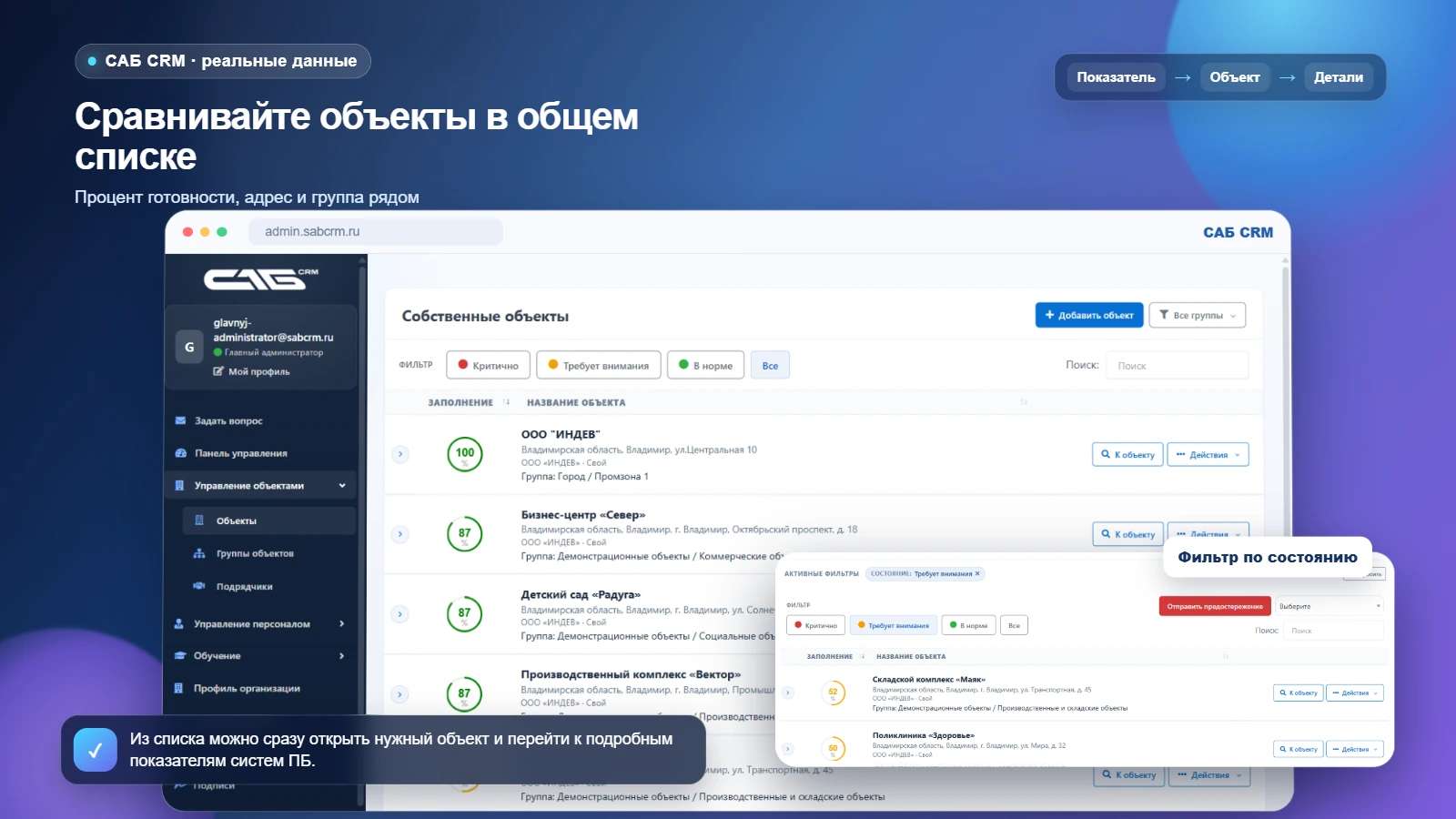Open the Управление персоналом user icon
Viewport: 1456px width, 819px height.
(x=179, y=623)
